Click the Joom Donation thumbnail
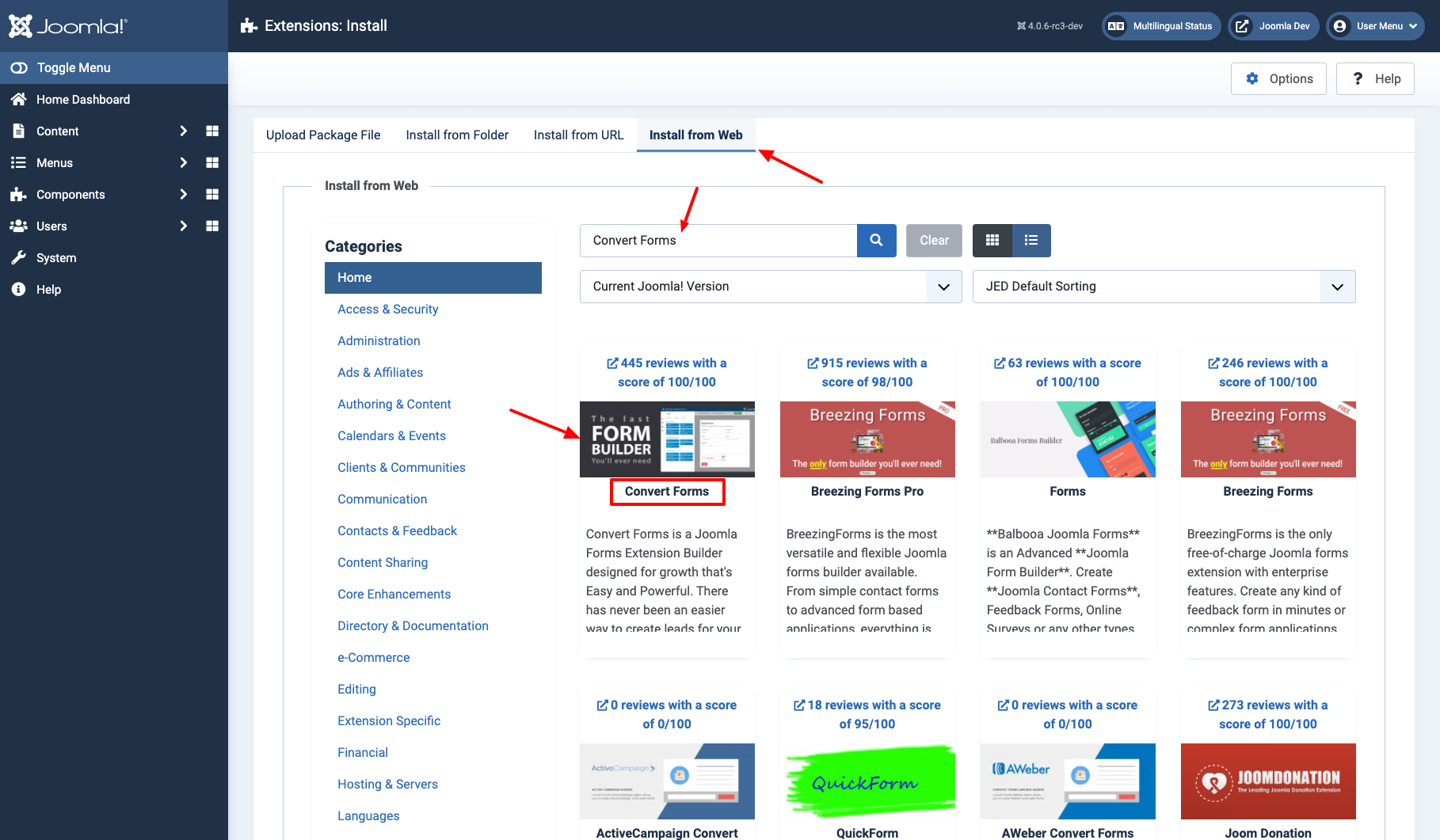 click(x=1268, y=781)
